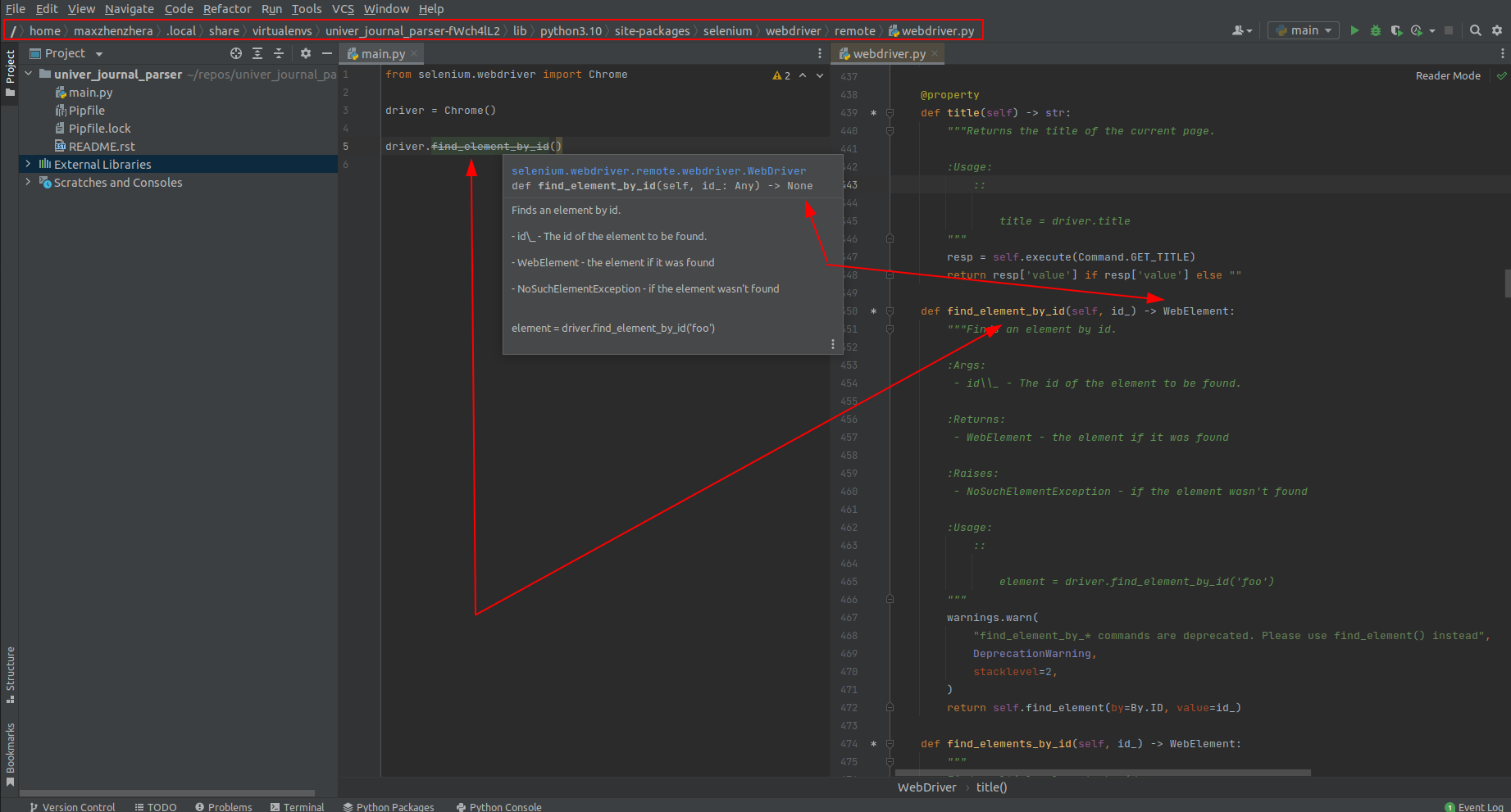The height and width of the screenshot is (812, 1511).
Task: Select Pipfile.lock in project tree
Action: [93, 129]
